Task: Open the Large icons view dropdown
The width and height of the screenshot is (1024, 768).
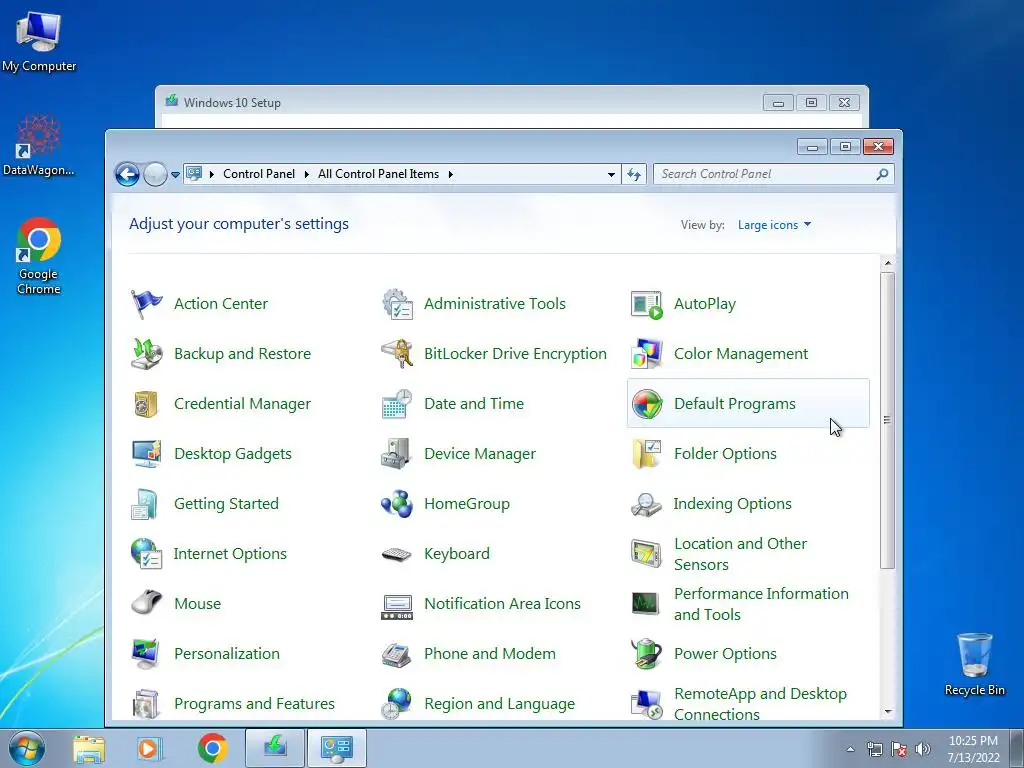Action: (x=775, y=225)
